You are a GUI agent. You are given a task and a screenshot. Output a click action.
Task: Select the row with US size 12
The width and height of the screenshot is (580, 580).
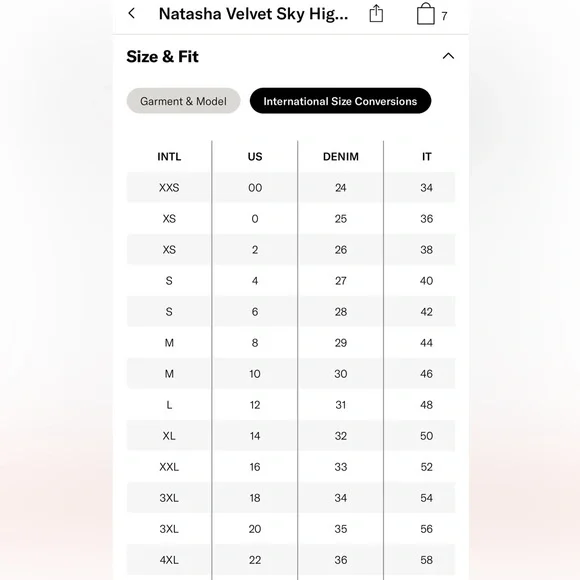(291, 405)
